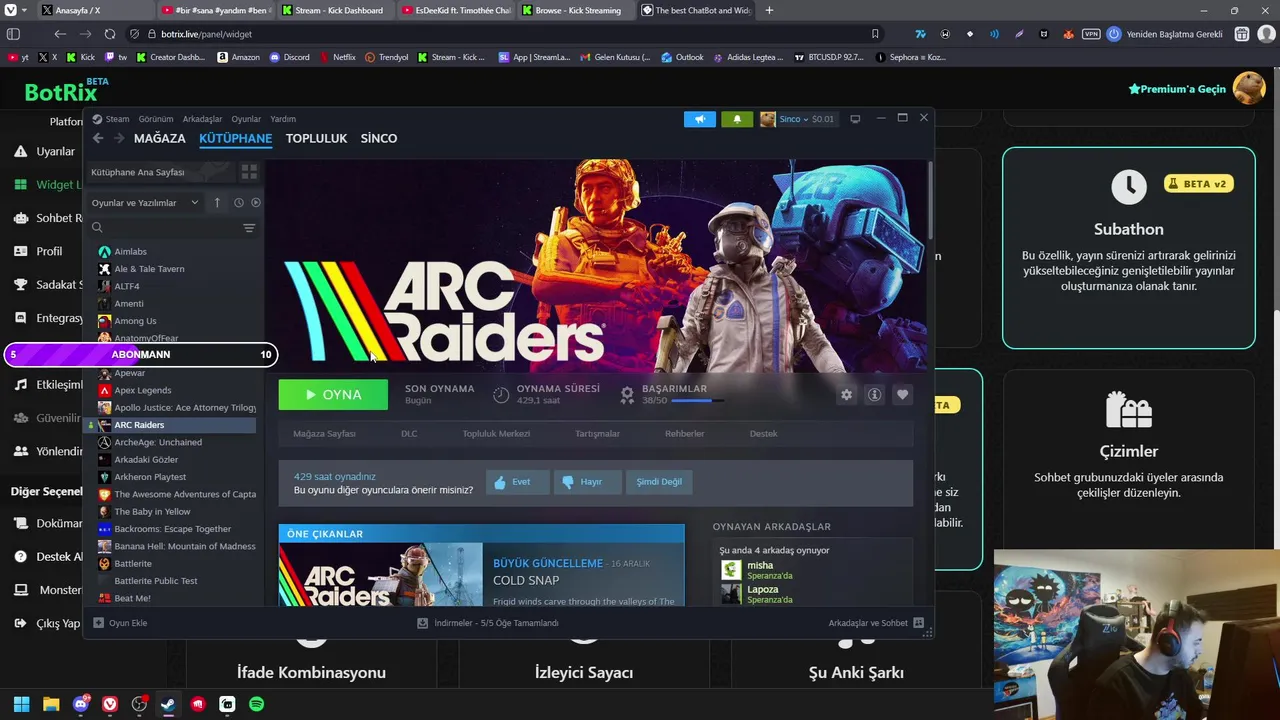Click the Subathon clock icon card
This screenshot has height=720, width=1280.
pos(1129,186)
